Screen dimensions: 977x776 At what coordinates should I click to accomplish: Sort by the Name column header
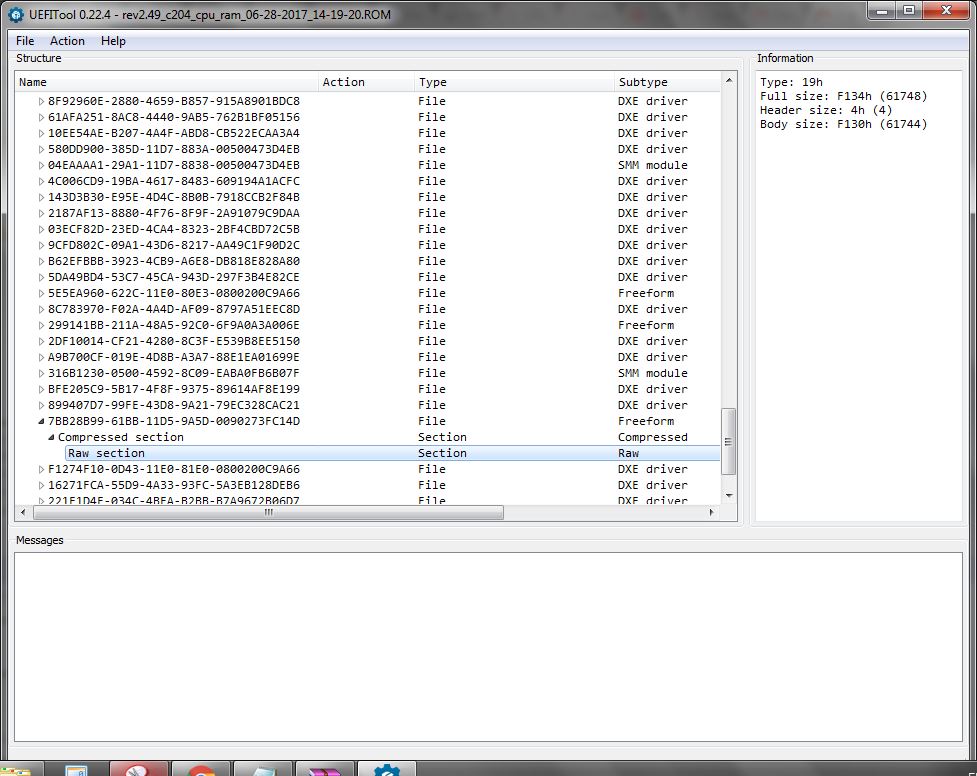pyautogui.click(x=166, y=82)
